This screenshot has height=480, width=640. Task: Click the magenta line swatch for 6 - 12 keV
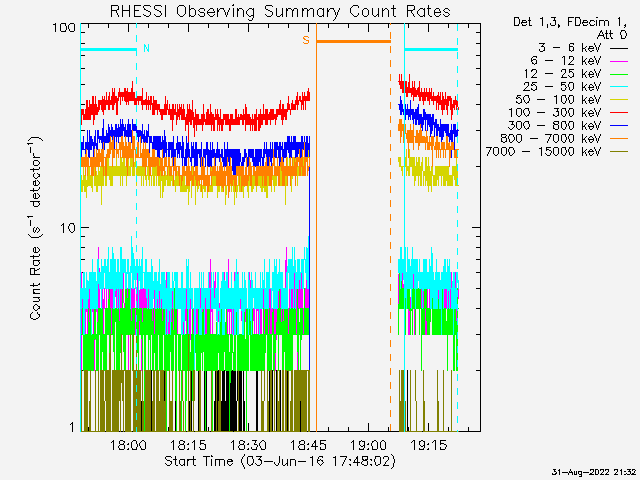(619, 62)
